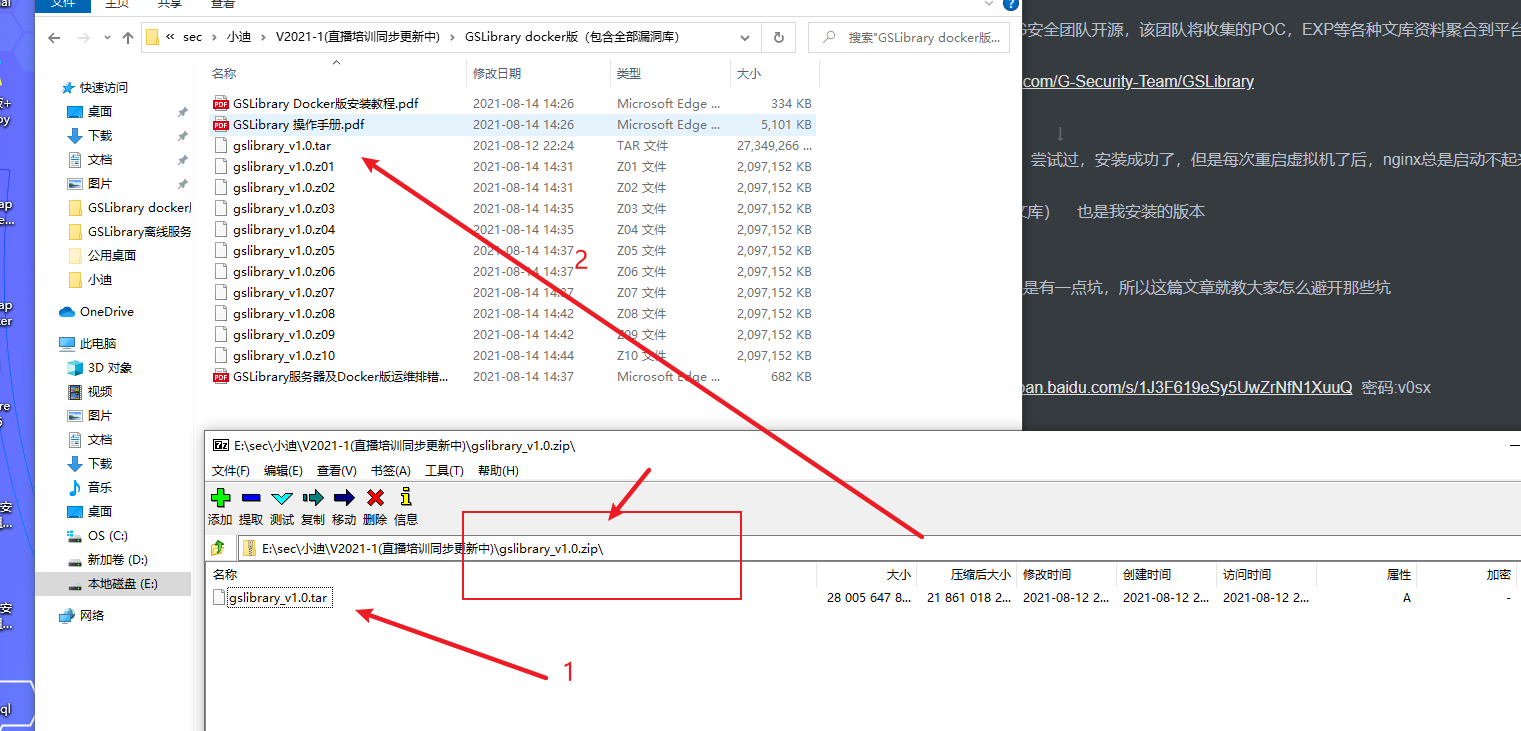Open 7-Zip 编辑(E) menu
Image resolution: width=1521 pixels, height=731 pixels.
point(283,471)
